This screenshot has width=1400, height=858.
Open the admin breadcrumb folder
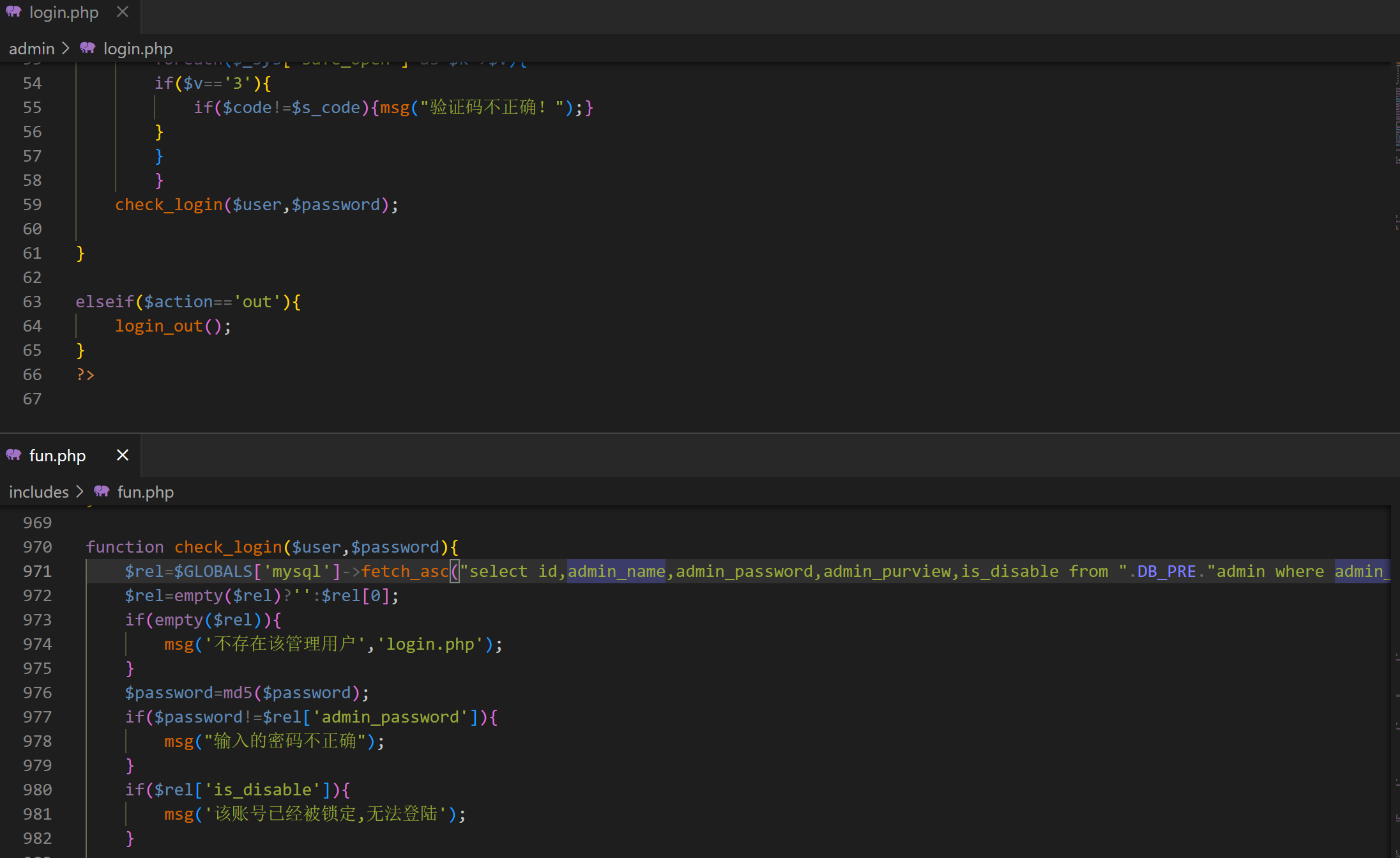coord(31,49)
